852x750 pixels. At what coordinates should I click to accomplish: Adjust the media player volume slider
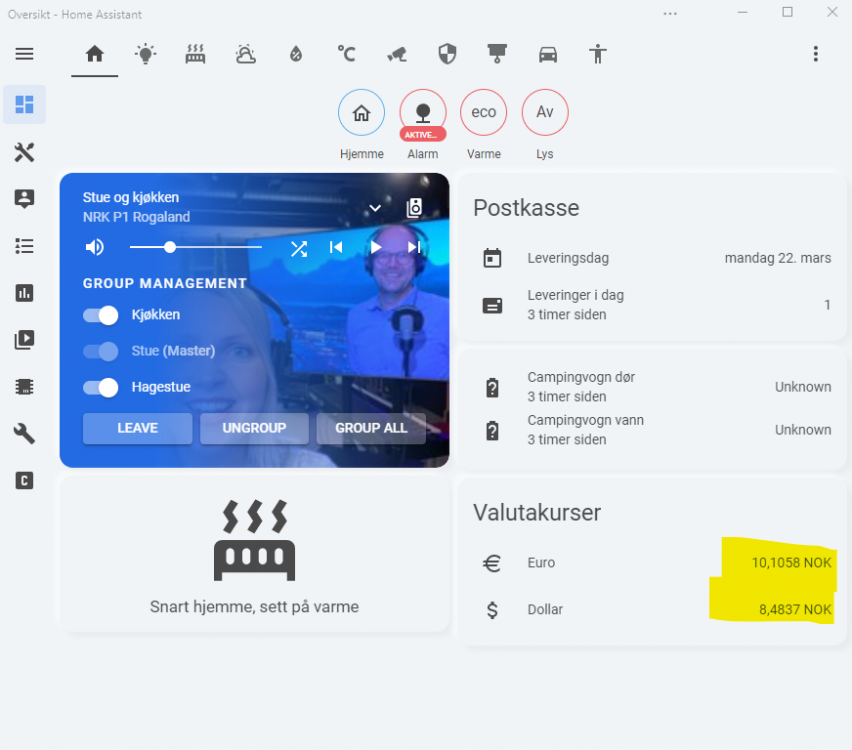pos(195,247)
